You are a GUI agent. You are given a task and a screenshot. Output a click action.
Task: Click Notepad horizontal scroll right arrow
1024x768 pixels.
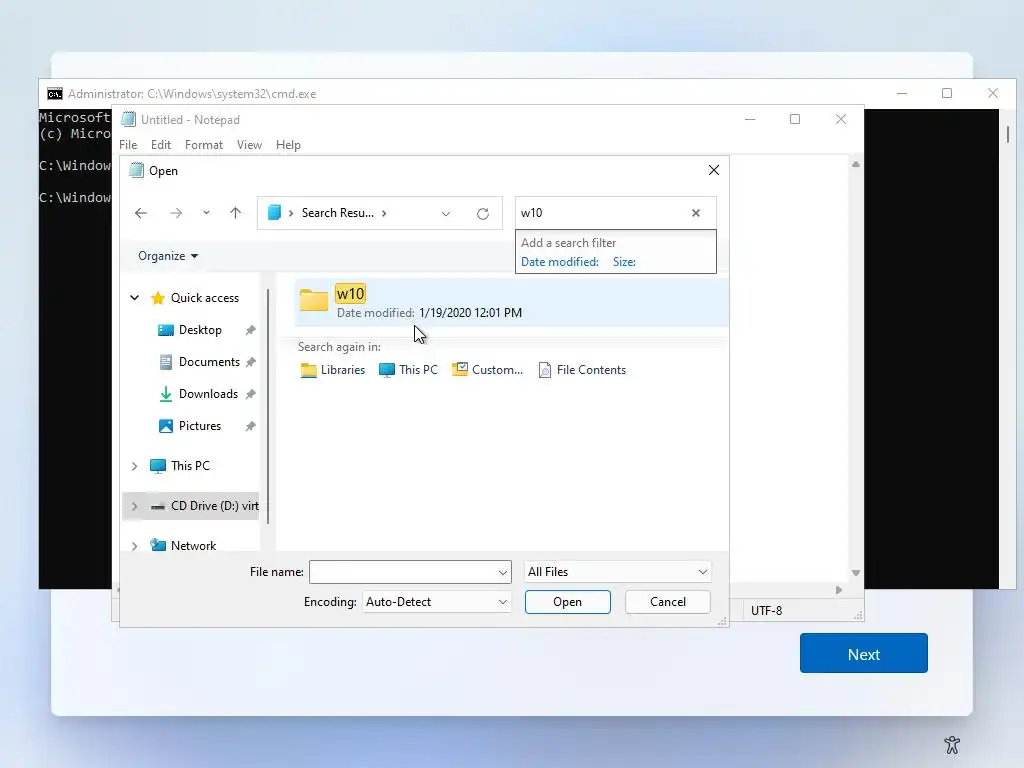tap(839, 590)
